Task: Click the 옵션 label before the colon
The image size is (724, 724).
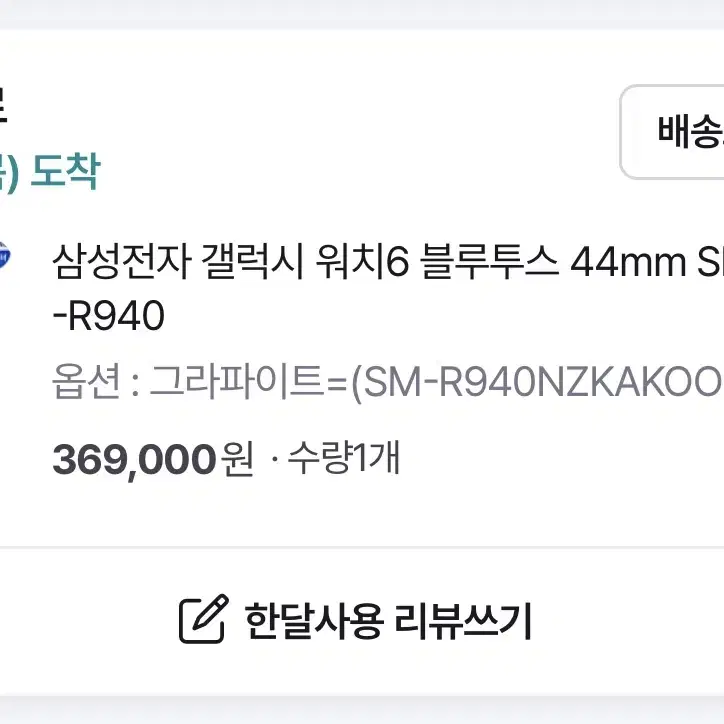Action: (86, 381)
